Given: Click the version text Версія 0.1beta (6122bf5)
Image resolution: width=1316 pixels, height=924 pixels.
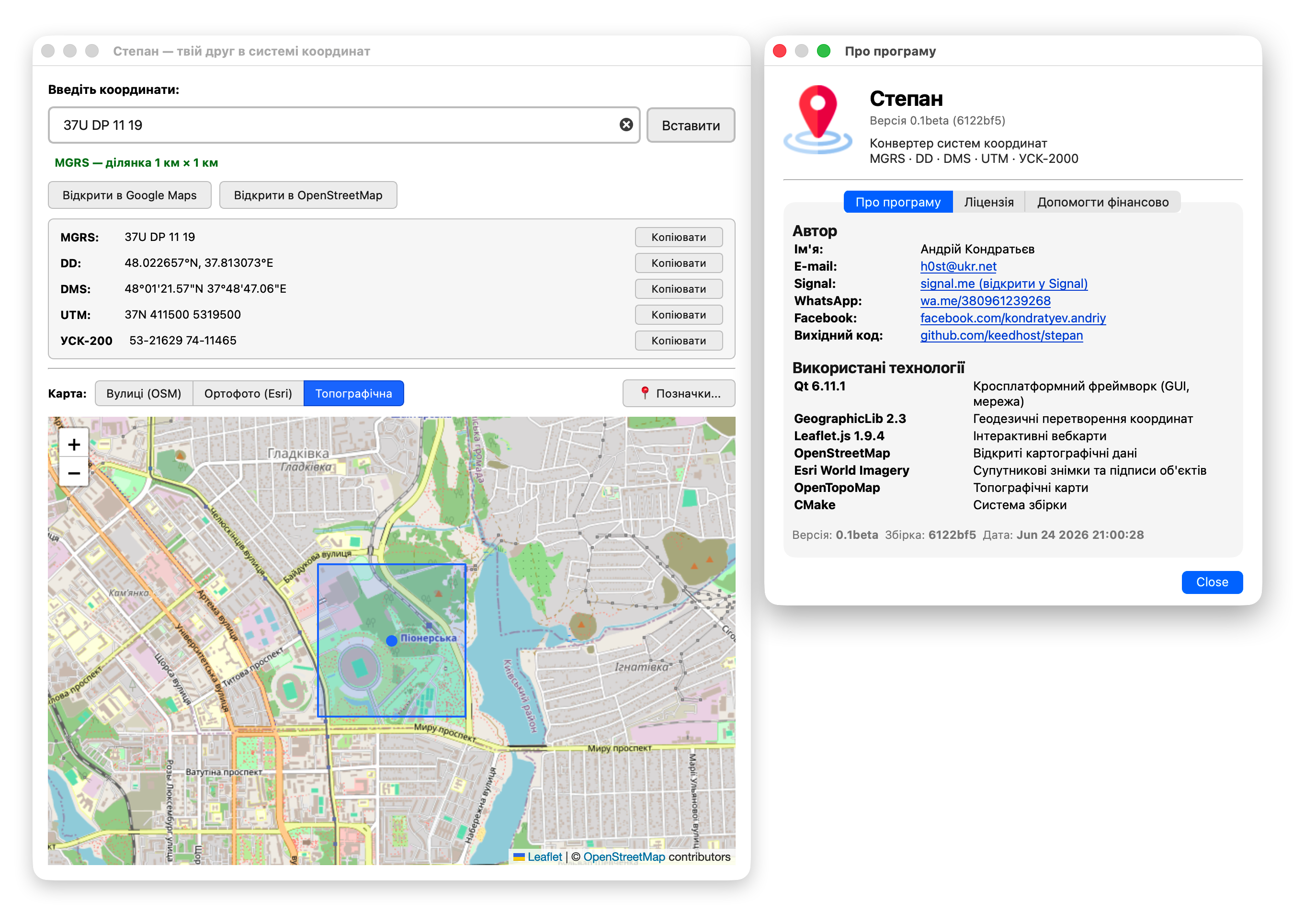Looking at the screenshot, I should [x=937, y=120].
